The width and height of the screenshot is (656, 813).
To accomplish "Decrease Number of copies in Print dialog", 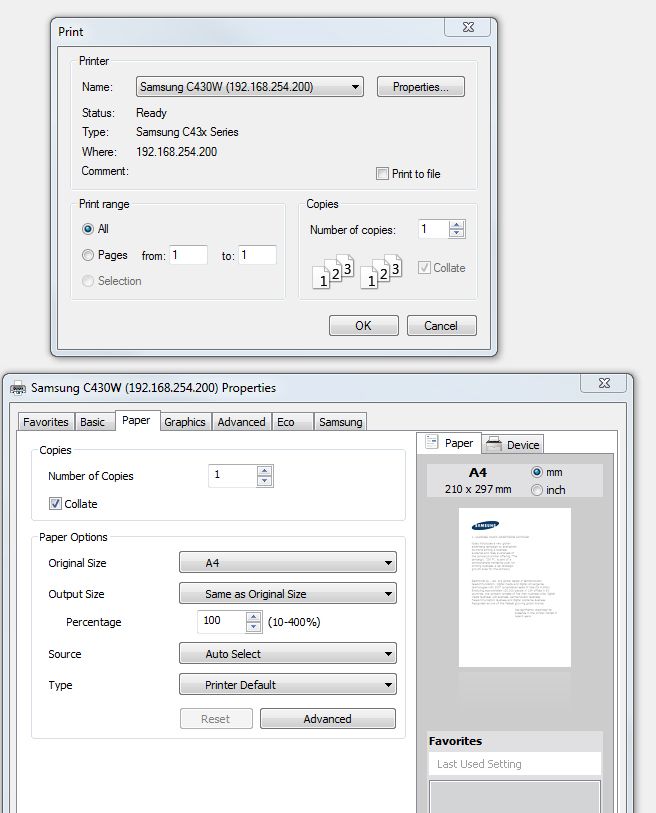I will (456, 233).
